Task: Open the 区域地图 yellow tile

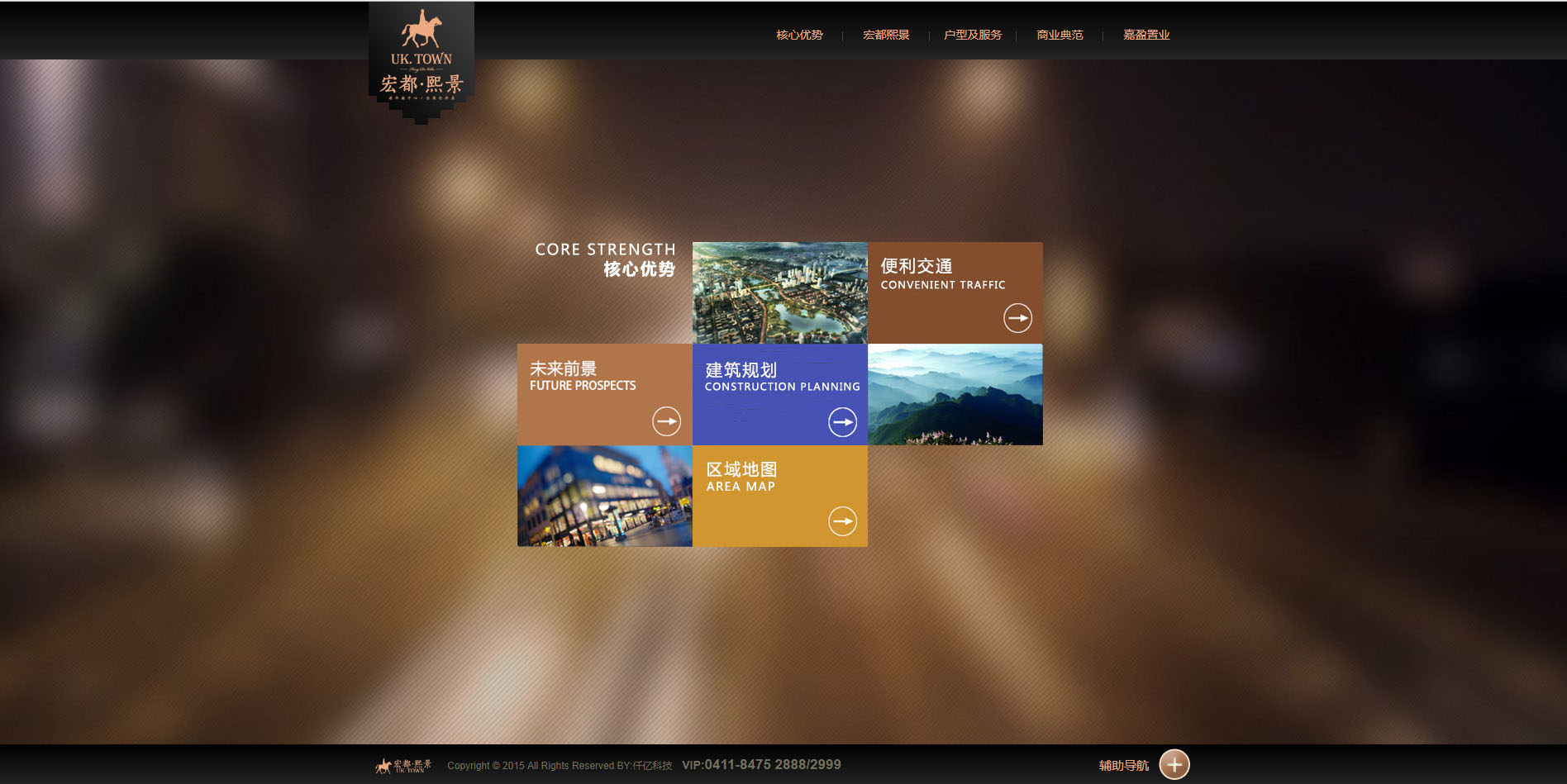Action: 779,496
